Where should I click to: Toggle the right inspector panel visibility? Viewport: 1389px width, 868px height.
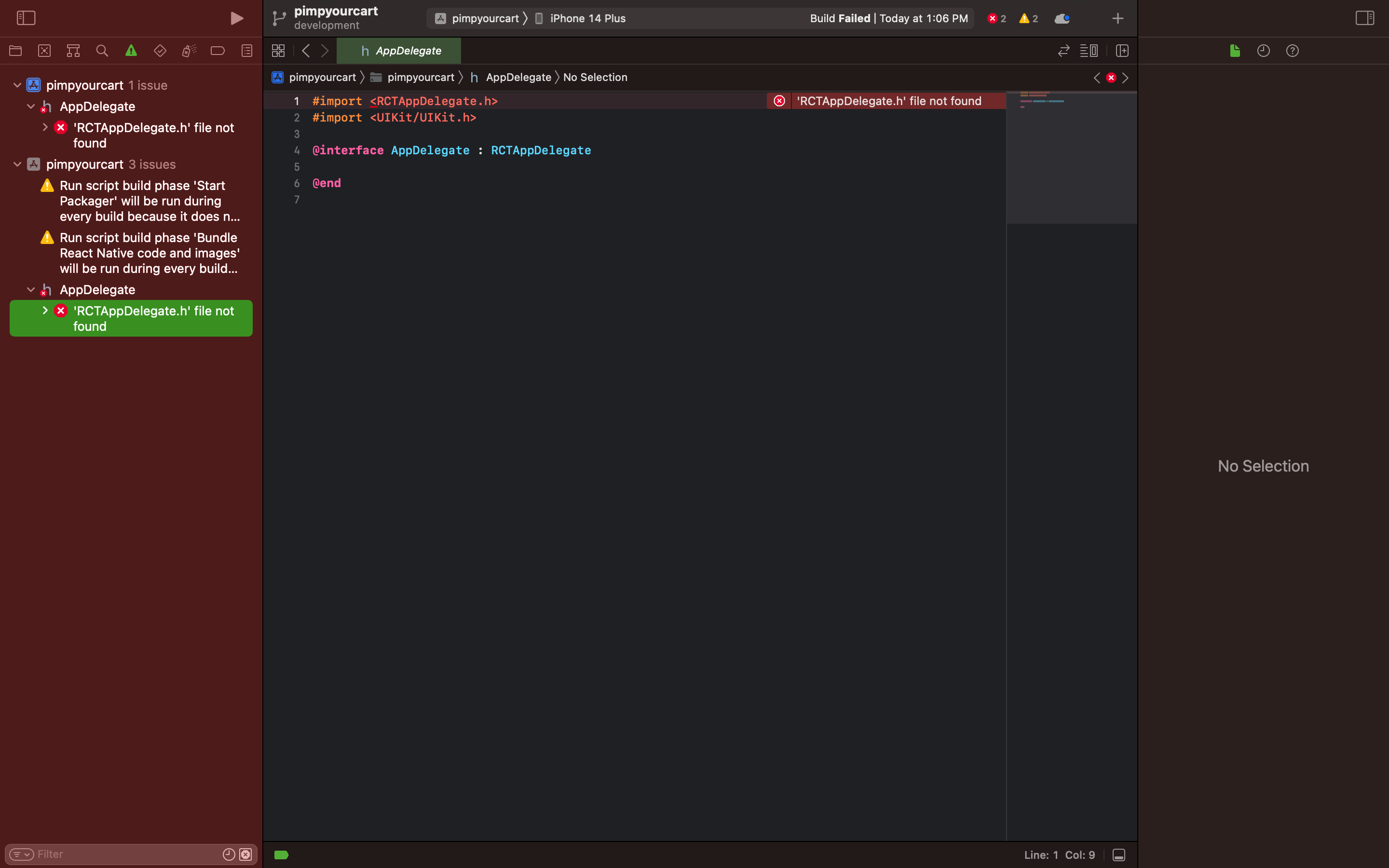(1365, 18)
